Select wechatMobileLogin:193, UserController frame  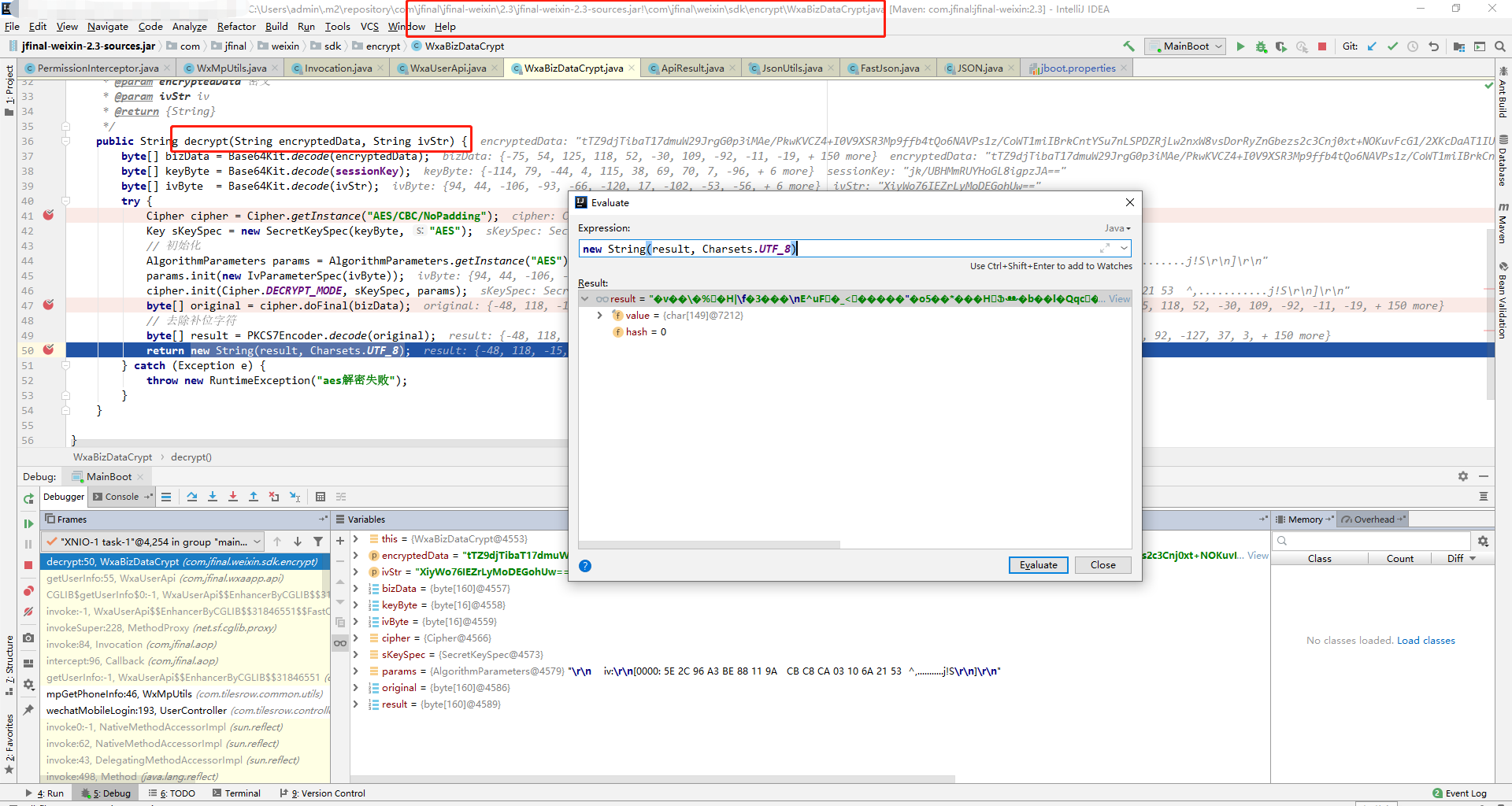click(x=185, y=711)
